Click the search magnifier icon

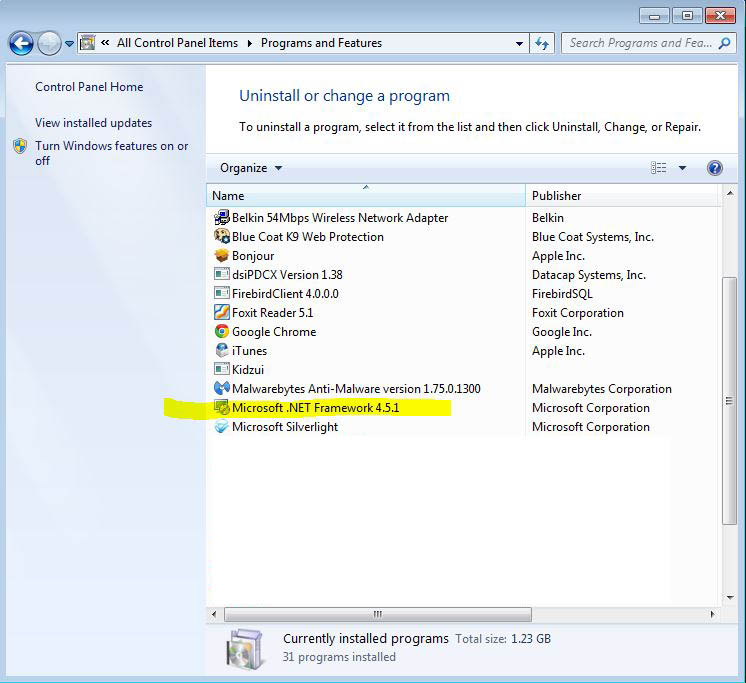(725, 43)
